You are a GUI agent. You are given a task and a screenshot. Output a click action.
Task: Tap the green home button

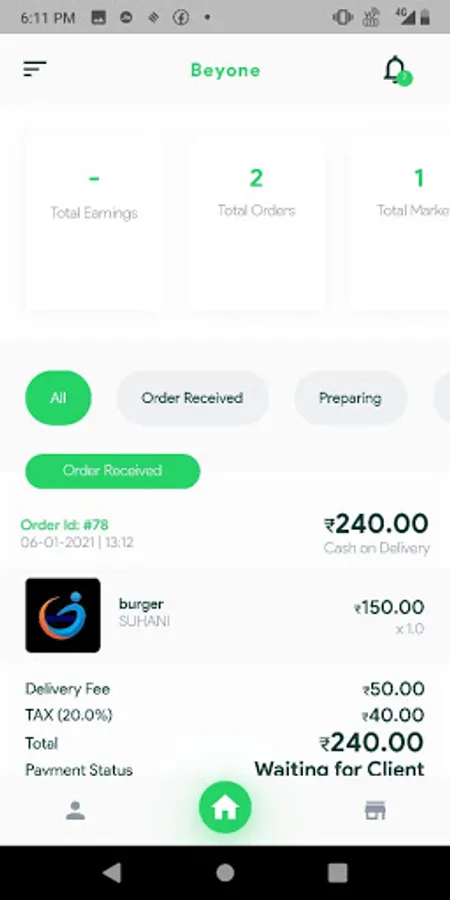[225, 808]
